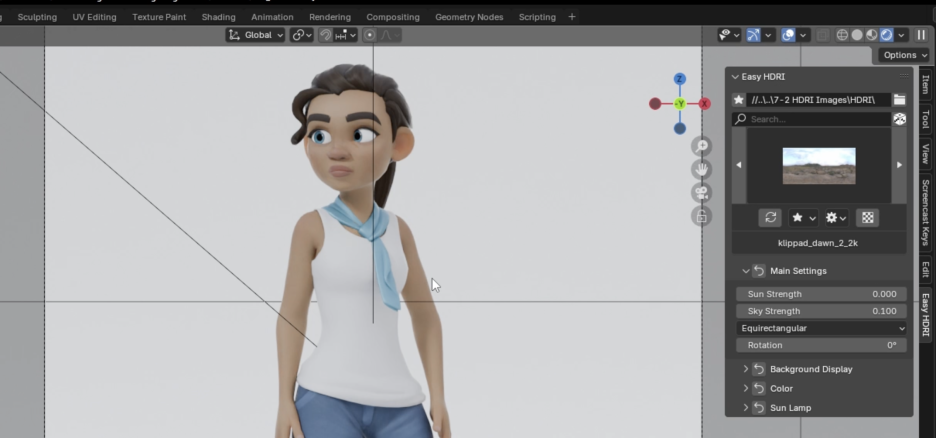Click the zoom view magnifier icon

pos(701,146)
